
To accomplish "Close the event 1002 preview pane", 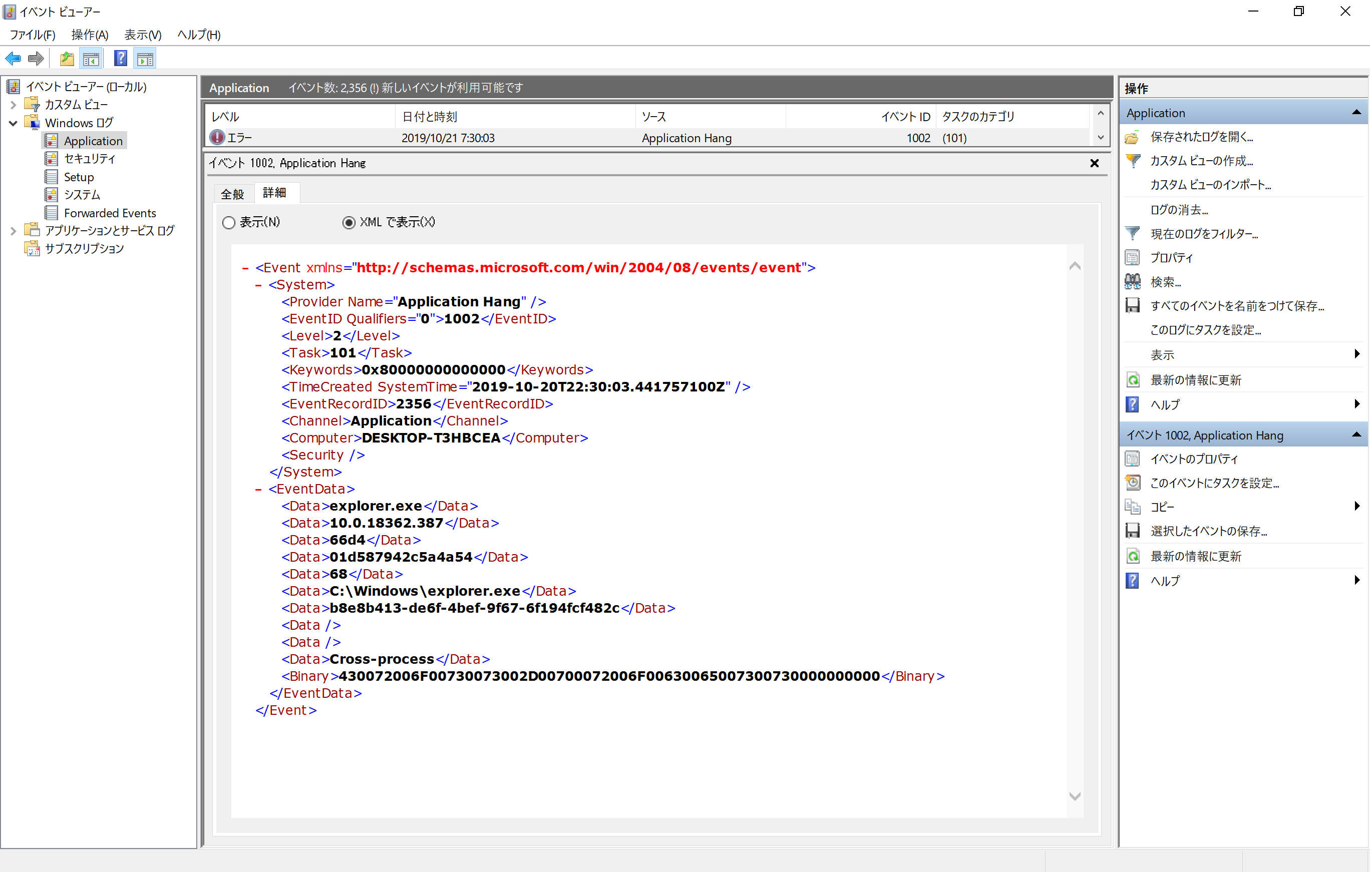I will tap(1095, 164).
